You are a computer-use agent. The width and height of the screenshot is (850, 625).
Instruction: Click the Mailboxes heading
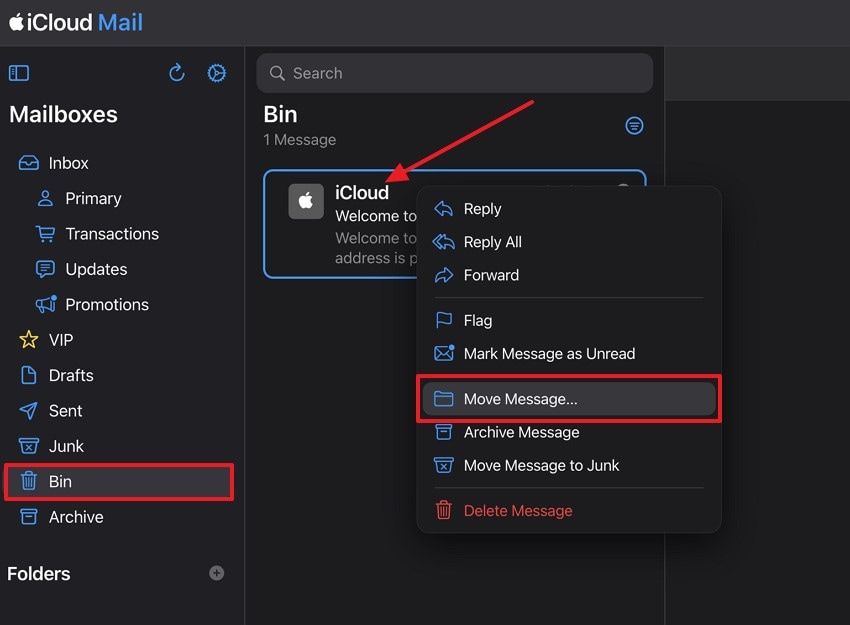[63, 114]
